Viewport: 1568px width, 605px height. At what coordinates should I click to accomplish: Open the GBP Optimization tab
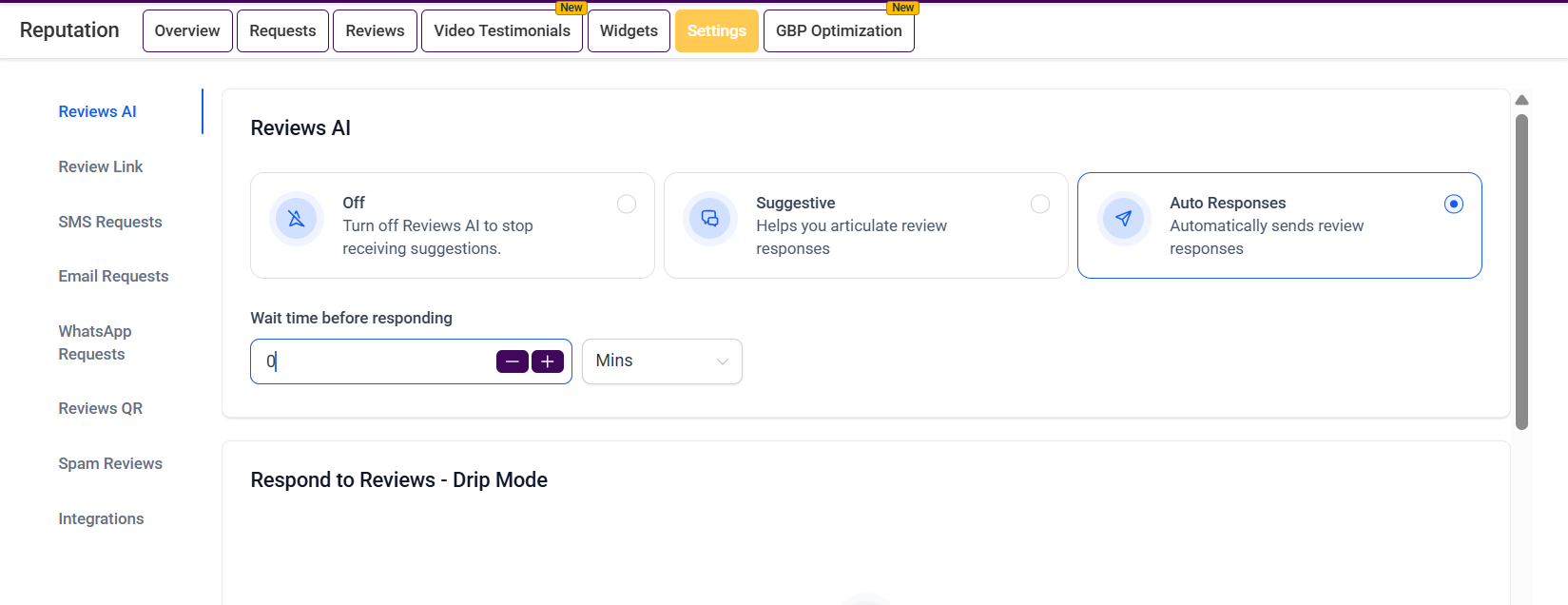pyautogui.click(x=839, y=30)
